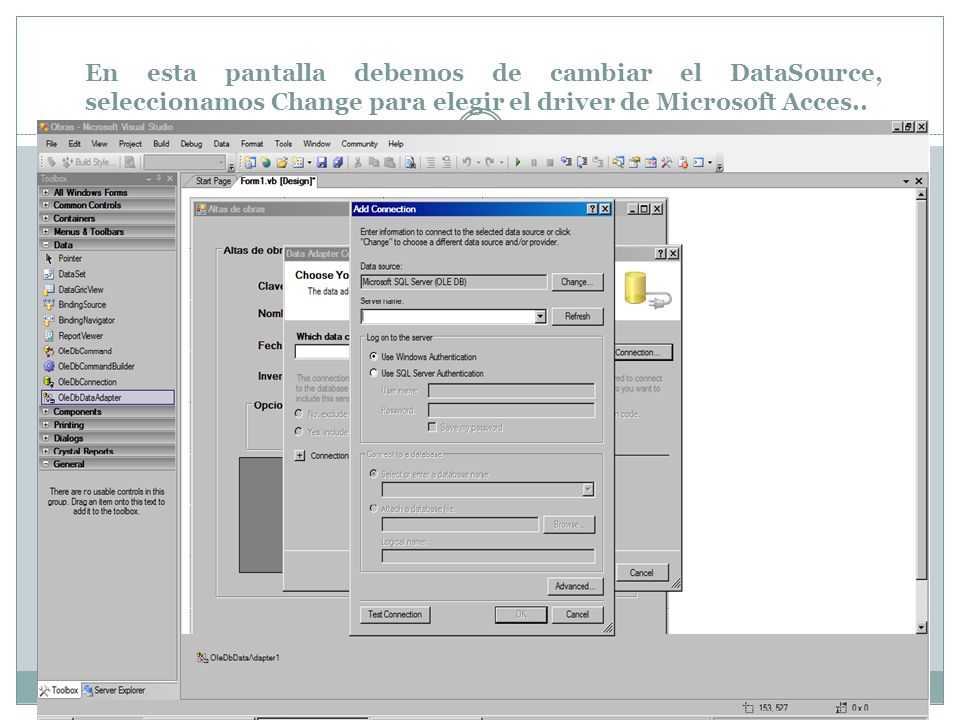
Task: Click the Find in Files icon
Action: click(x=410, y=162)
